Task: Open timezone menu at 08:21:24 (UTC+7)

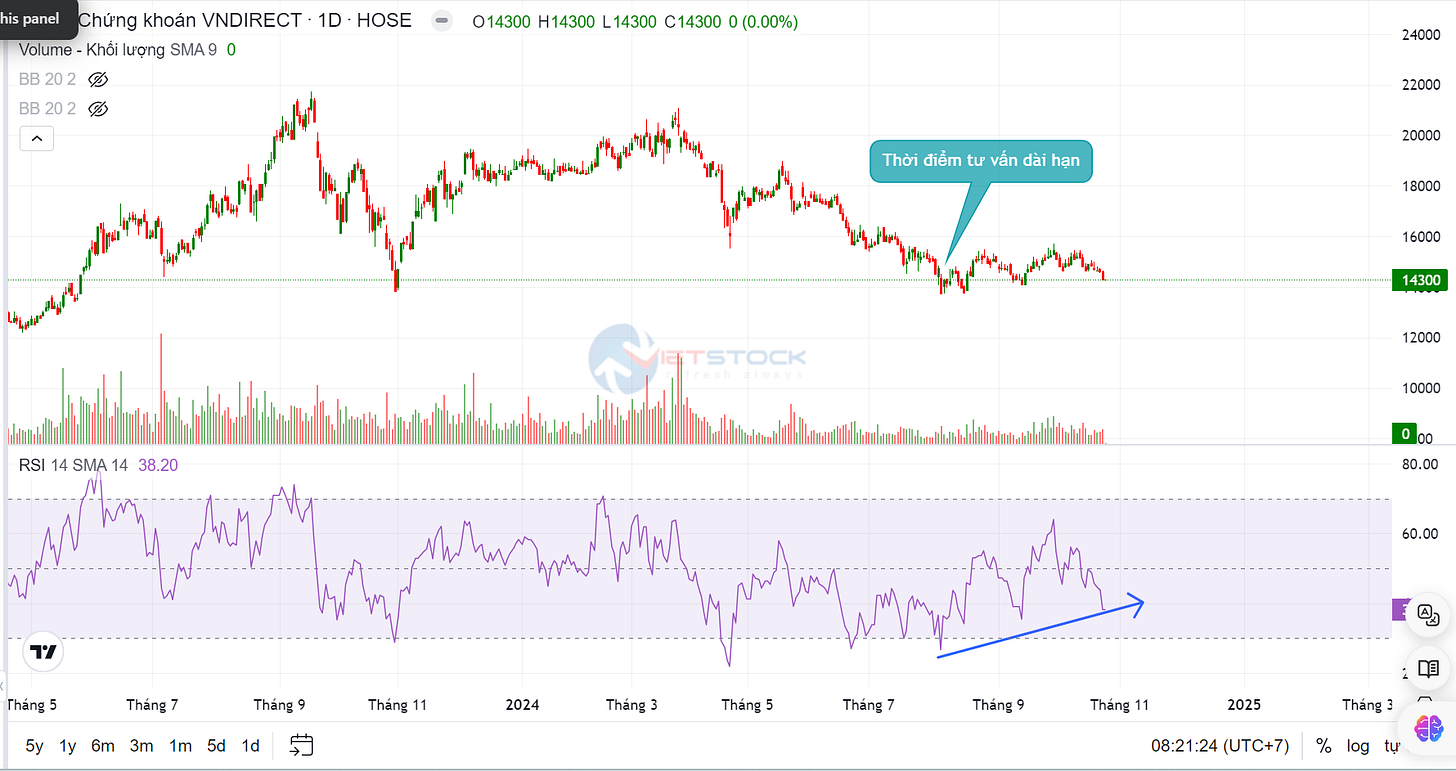Action: pyautogui.click(x=1219, y=746)
